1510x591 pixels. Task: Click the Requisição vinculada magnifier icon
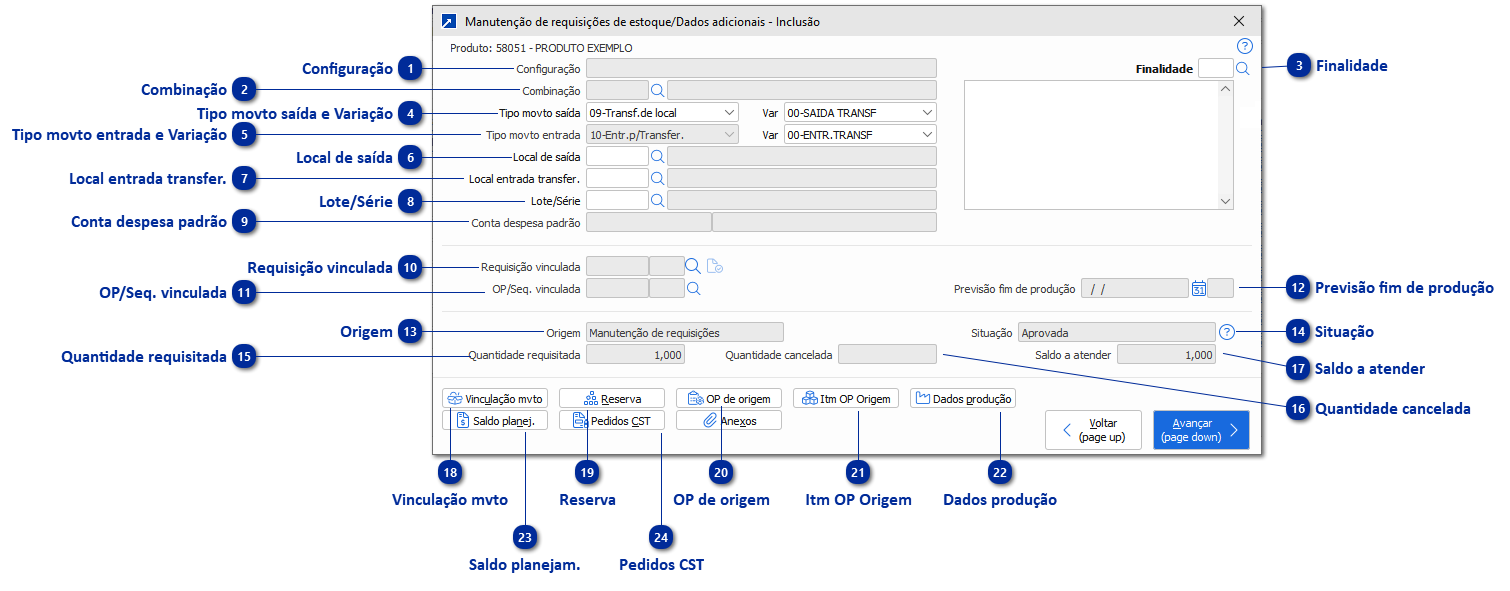tap(692, 266)
